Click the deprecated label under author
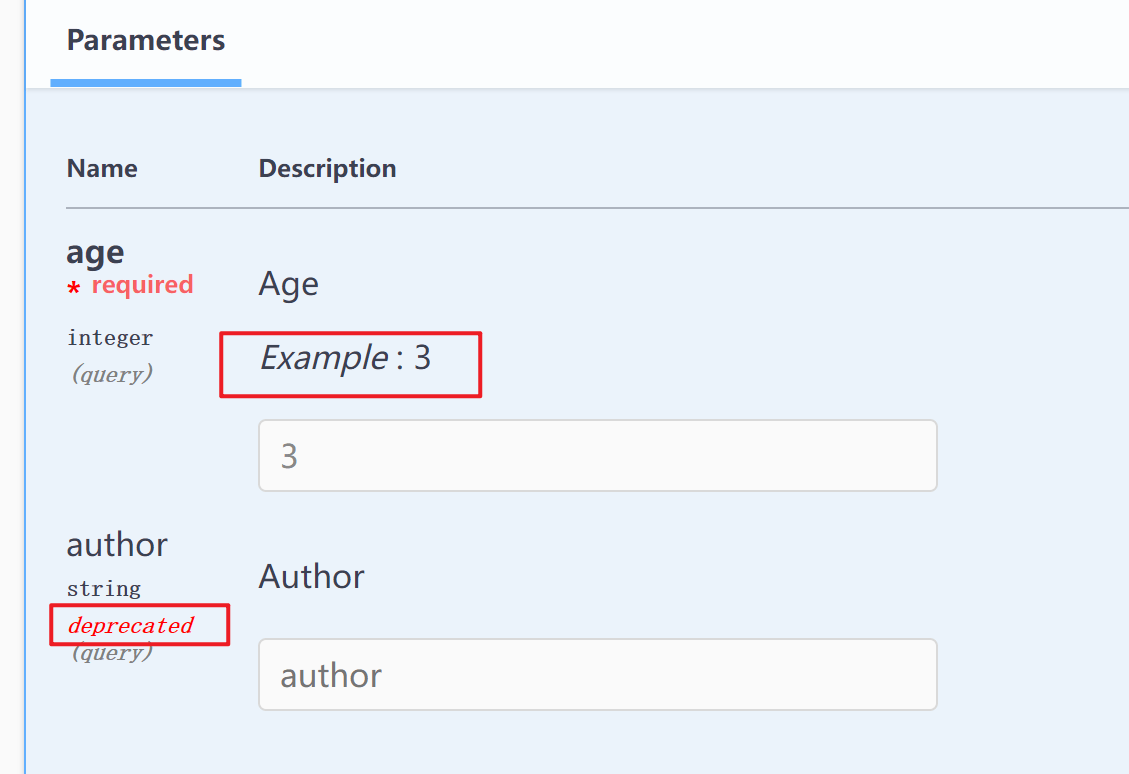The image size is (1129, 774). (130, 624)
